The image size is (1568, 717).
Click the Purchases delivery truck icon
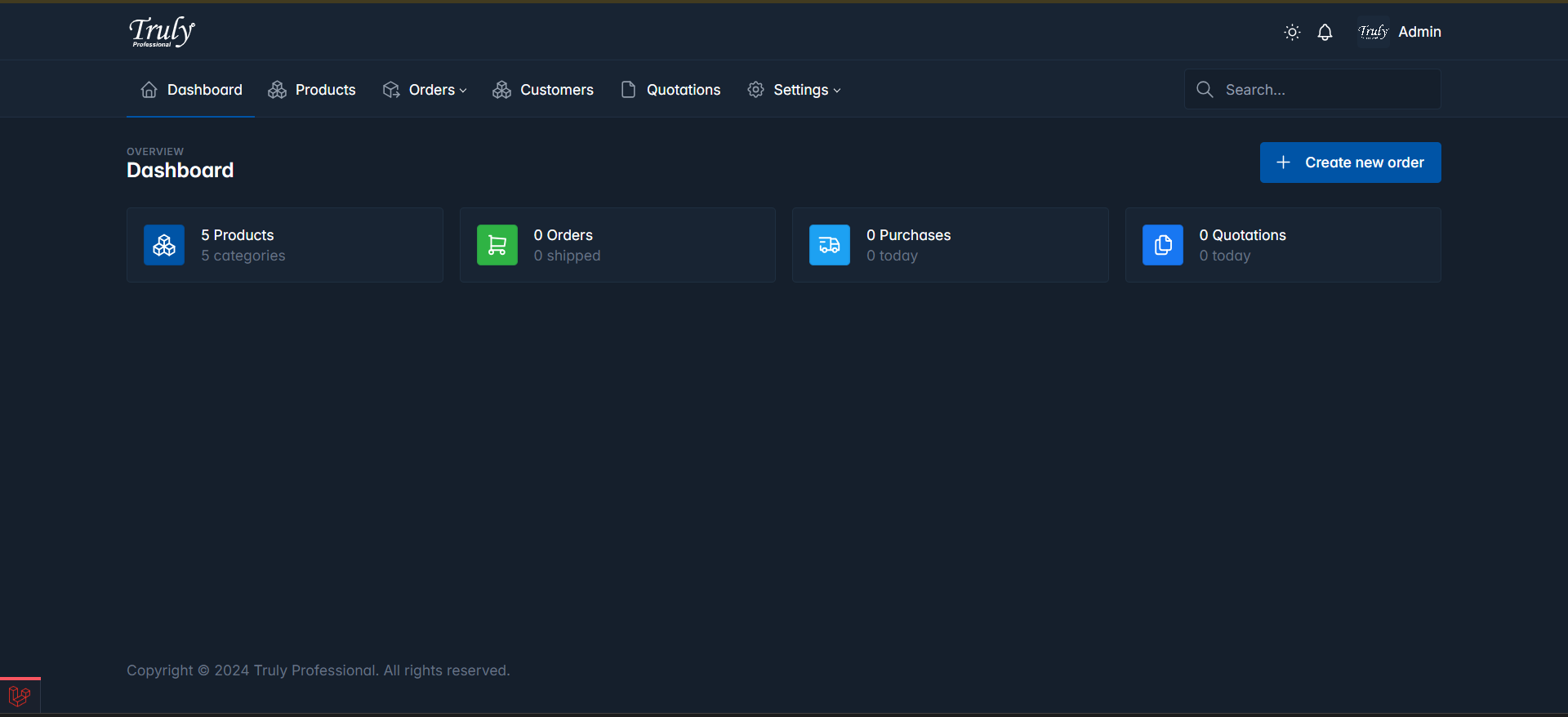[x=829, y=245]
